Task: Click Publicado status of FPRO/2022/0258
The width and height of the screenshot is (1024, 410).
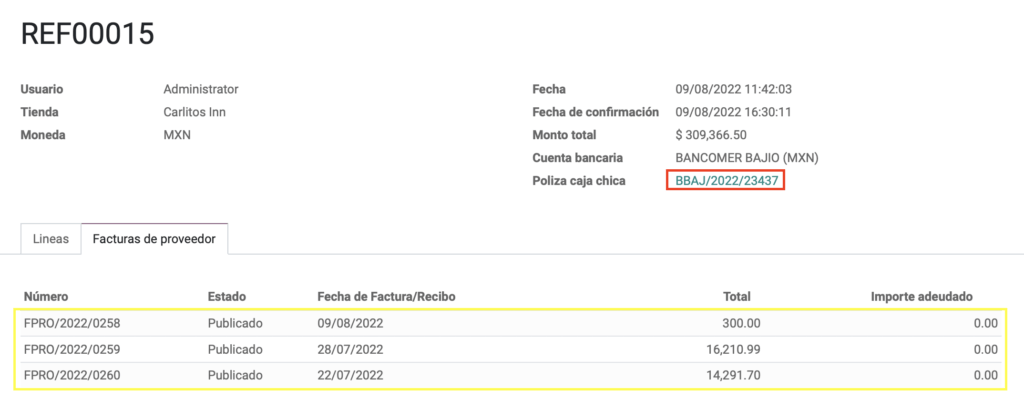Action: 235,323
